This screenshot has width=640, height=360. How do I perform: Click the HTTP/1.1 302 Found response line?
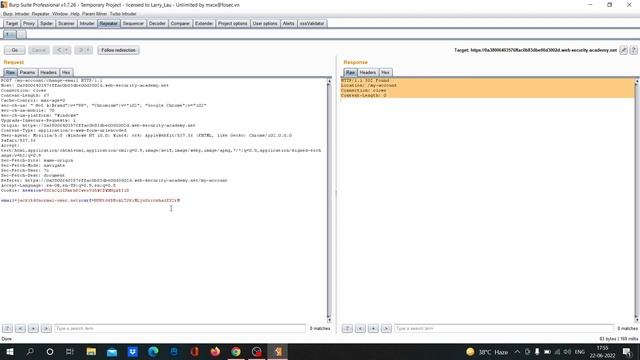tap(365, 80)
